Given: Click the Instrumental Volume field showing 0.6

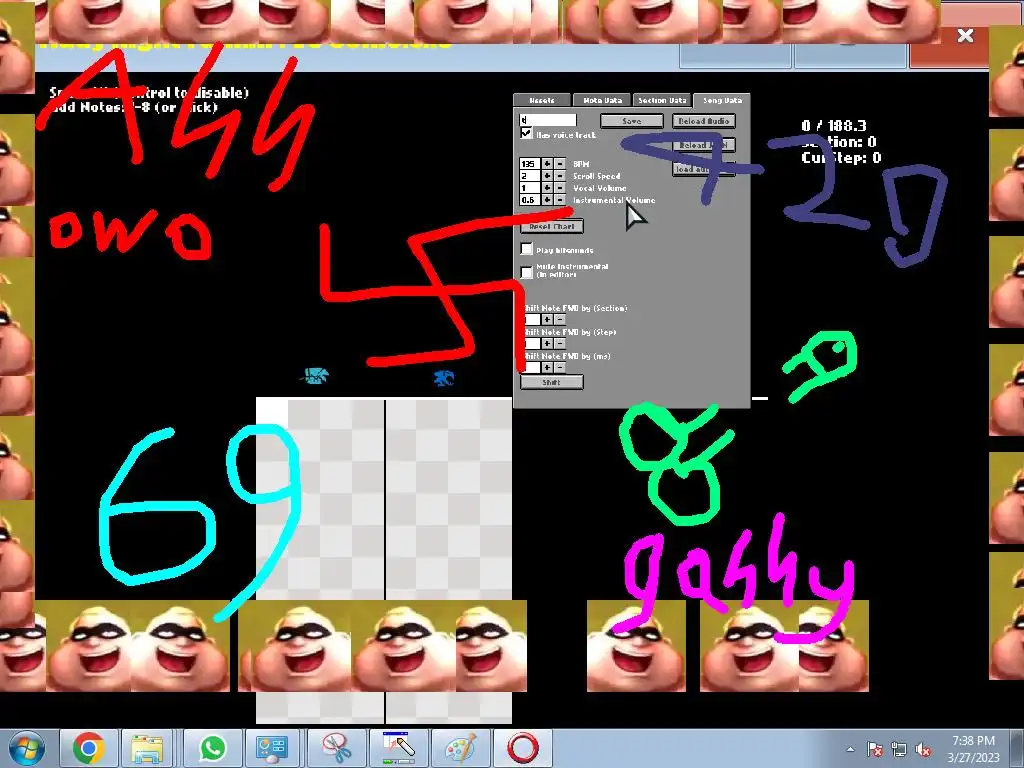Looking at the screenshot, I should pyautogui.click(x=530, y=200).
